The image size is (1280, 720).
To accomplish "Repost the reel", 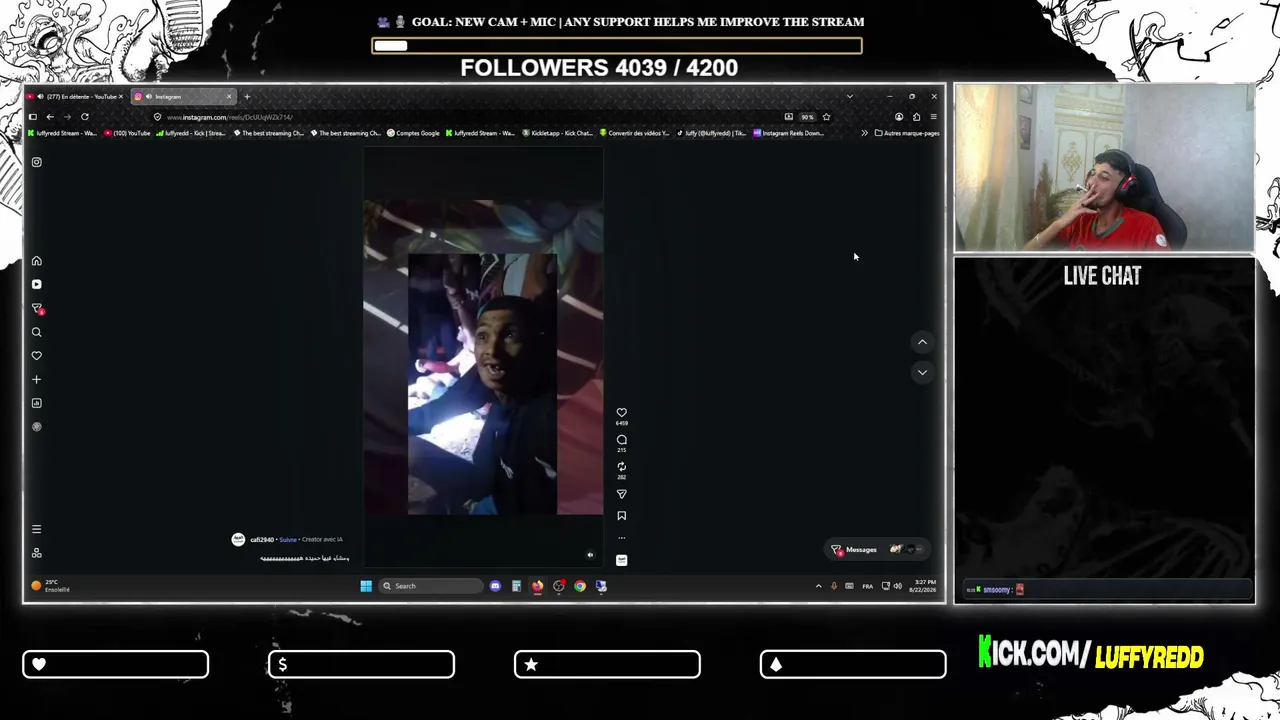I will coord(621,467).
